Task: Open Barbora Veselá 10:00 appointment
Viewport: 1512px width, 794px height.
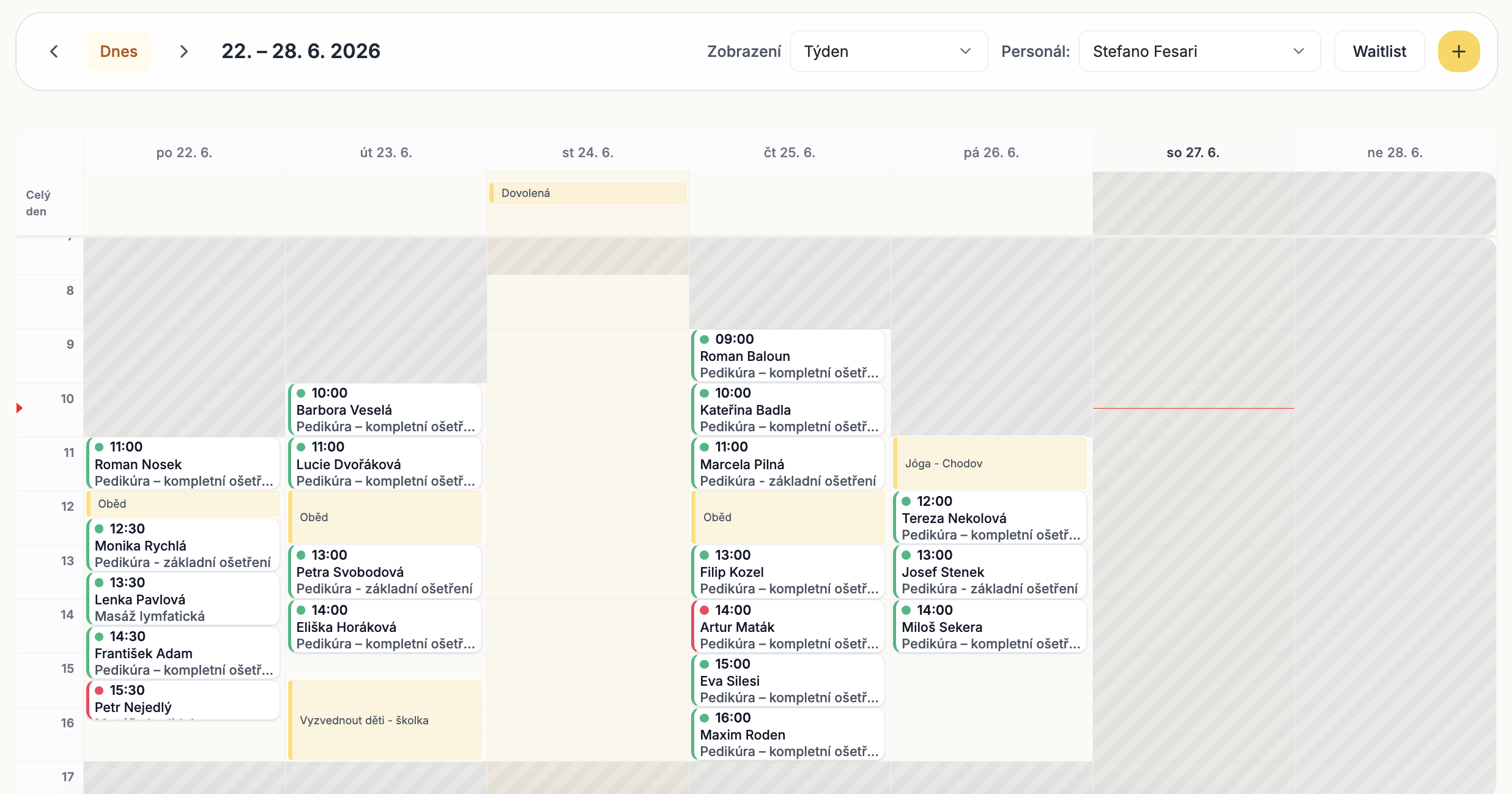Action: [385, 409]
